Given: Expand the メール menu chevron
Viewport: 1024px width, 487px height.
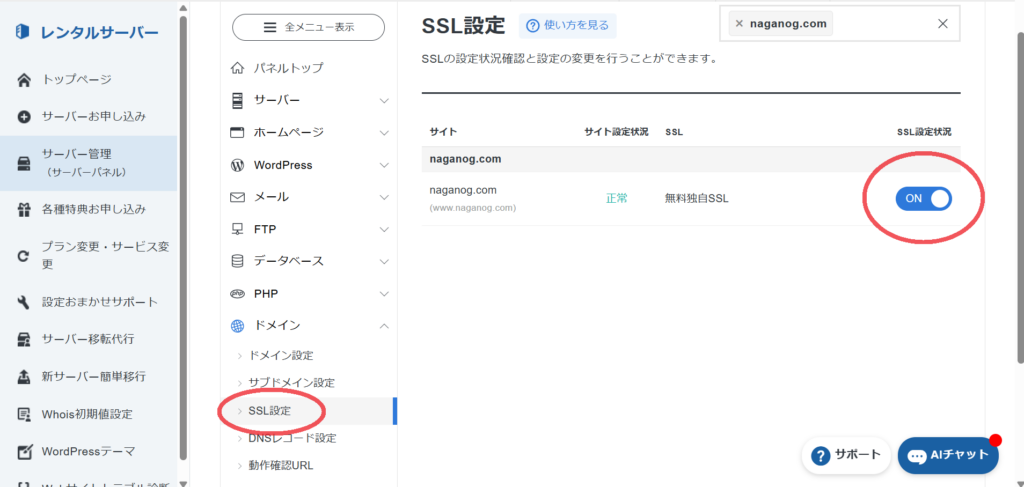Looking at the screenshot, I should click(x=384, y=196).
